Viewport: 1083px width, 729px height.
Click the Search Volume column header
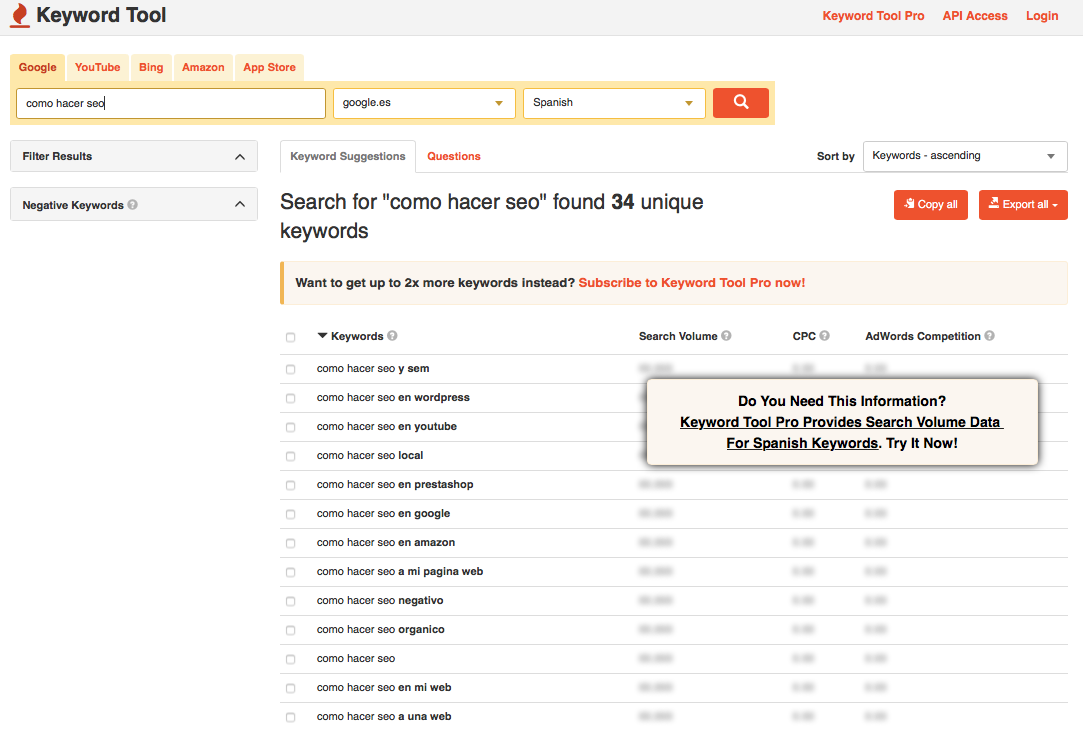pos(678,336)
